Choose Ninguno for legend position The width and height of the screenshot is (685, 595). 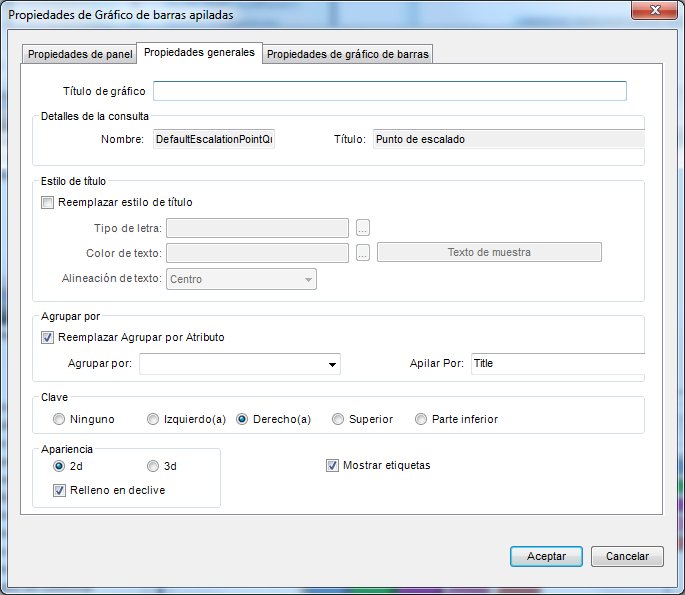pos(59,419)
